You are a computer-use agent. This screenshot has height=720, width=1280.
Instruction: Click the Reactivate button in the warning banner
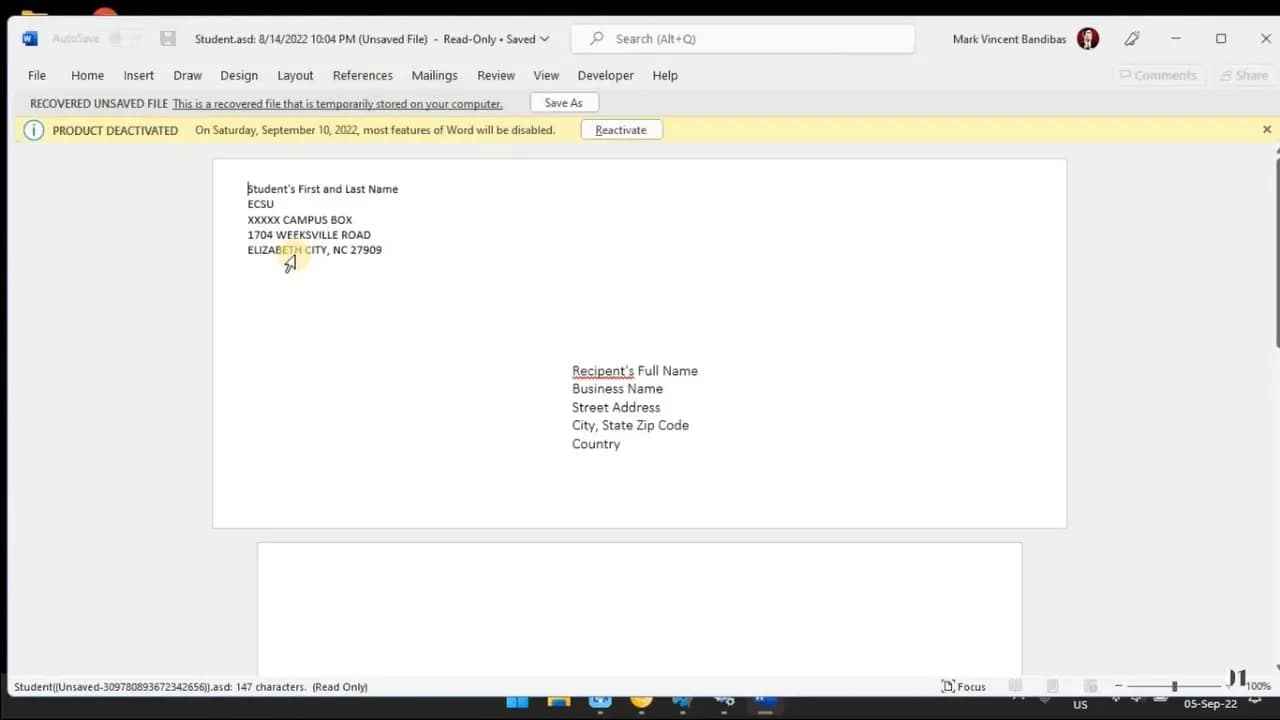point(621,129)
